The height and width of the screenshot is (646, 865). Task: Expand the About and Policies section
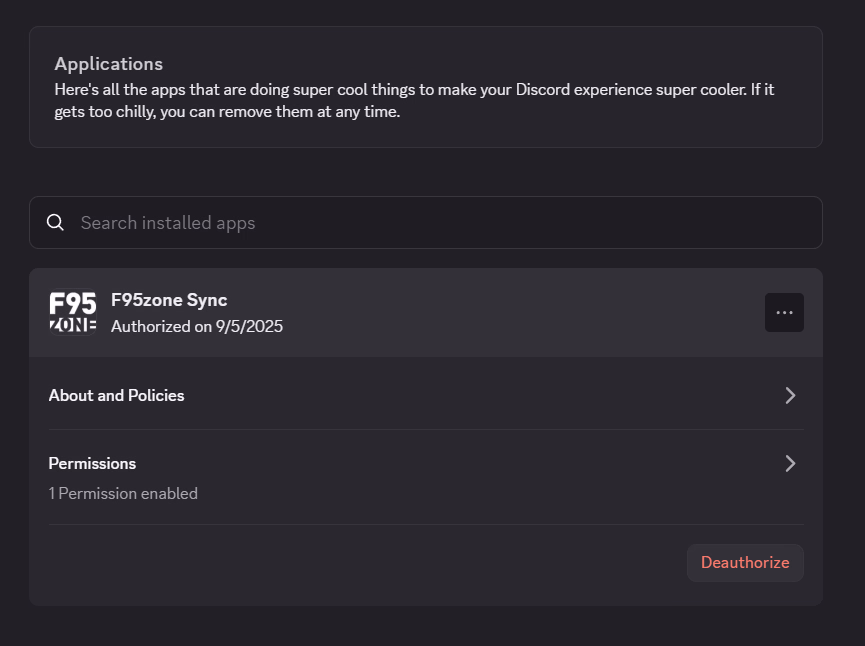coord(426,396)
